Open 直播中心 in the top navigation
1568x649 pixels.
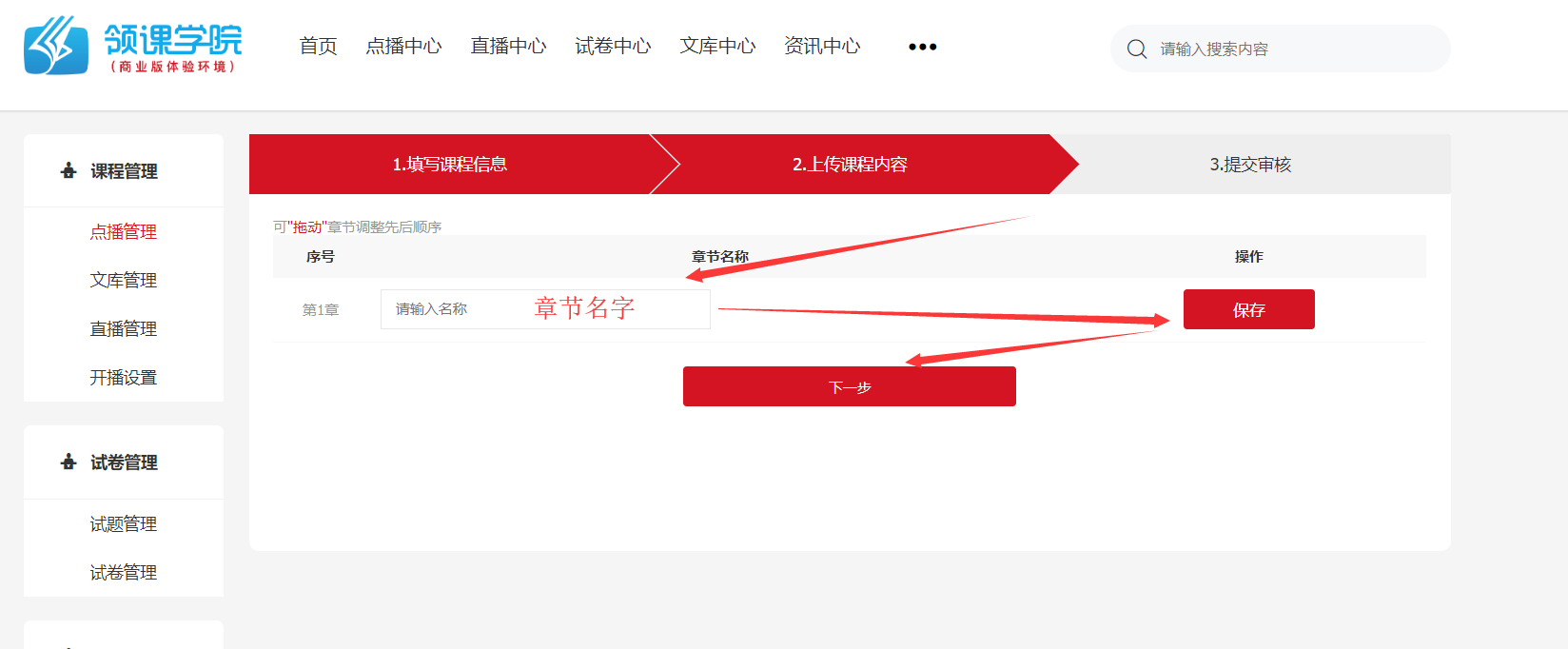click(508, 46)
